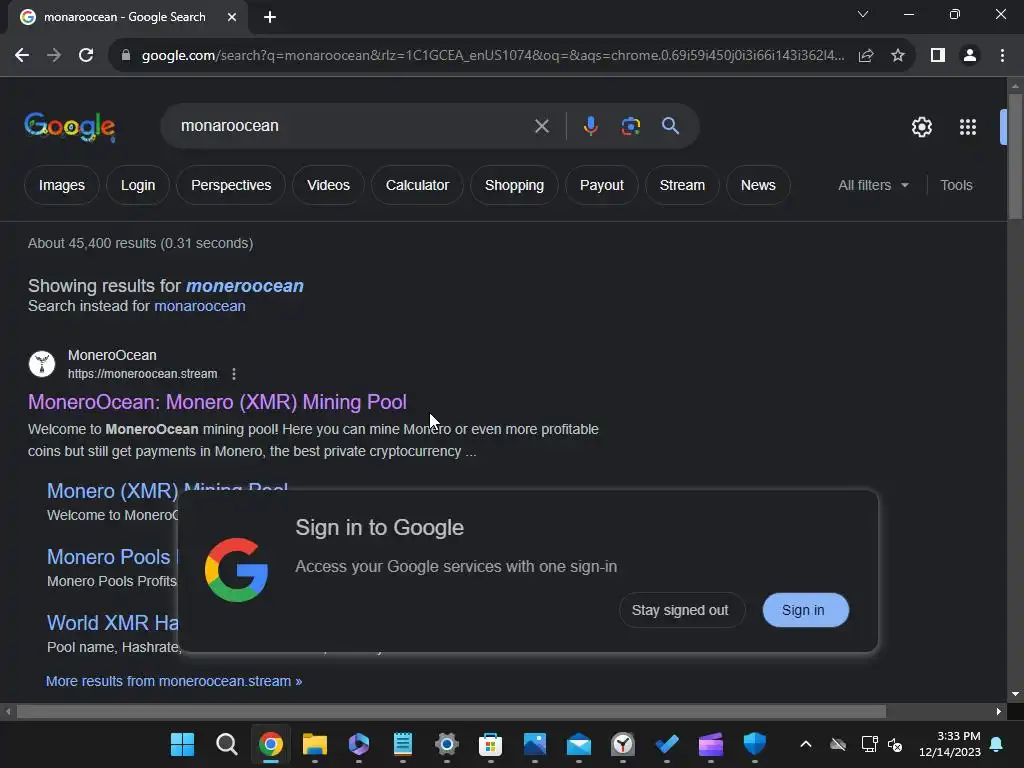The width and height of the screenshot is (1024, 768).
Task: Open the Chrome side panel
Action: (x=938, y=56)
